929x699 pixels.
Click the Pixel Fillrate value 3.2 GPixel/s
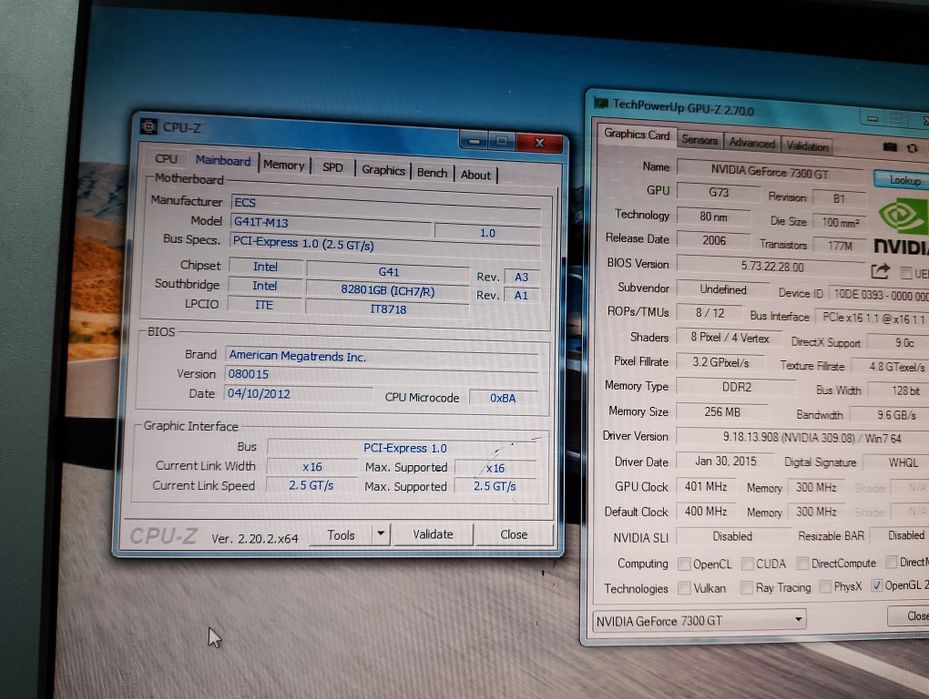point(720,362)
